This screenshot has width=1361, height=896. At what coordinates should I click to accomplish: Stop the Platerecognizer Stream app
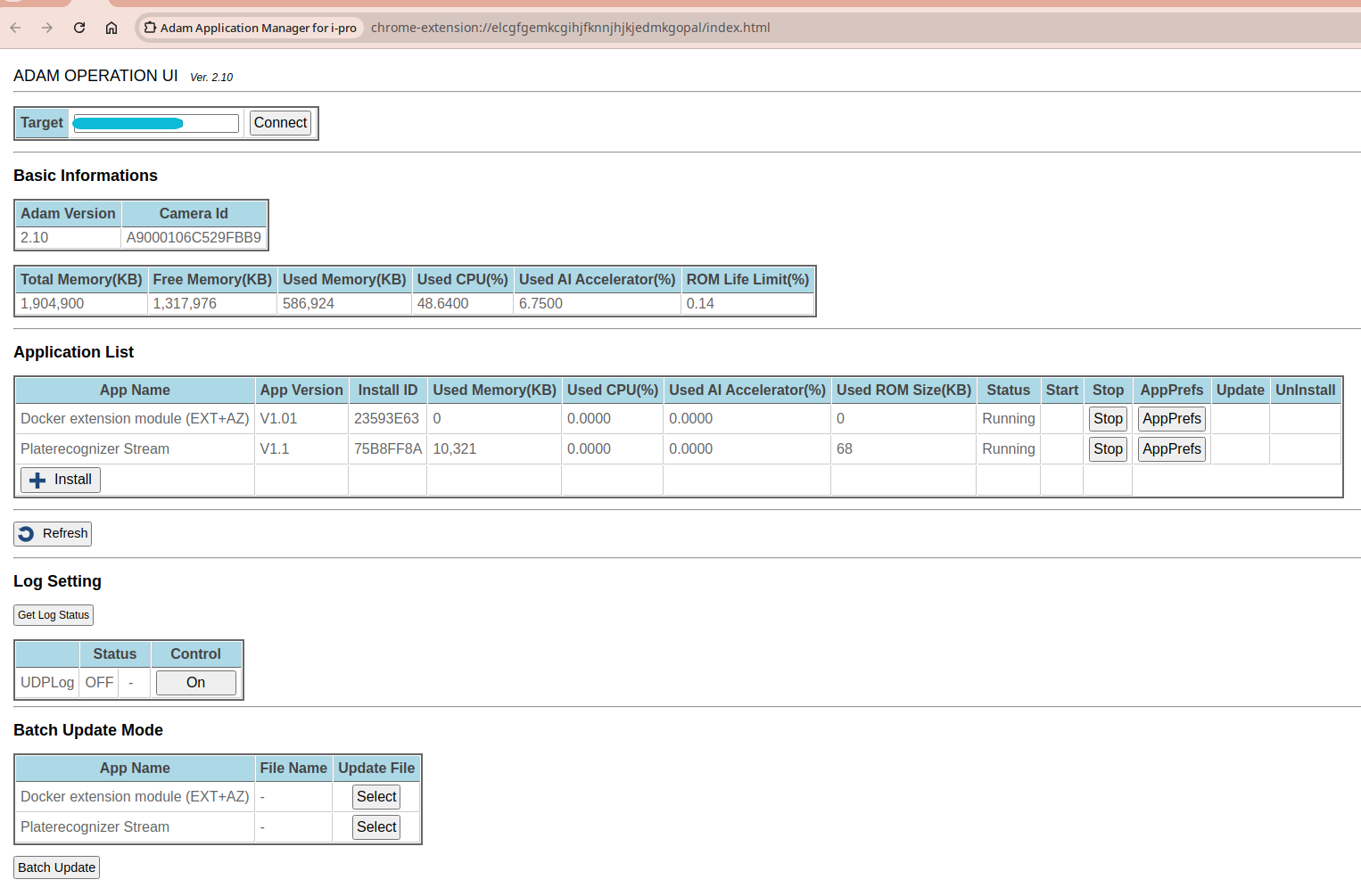click(x=1108, y=449)
